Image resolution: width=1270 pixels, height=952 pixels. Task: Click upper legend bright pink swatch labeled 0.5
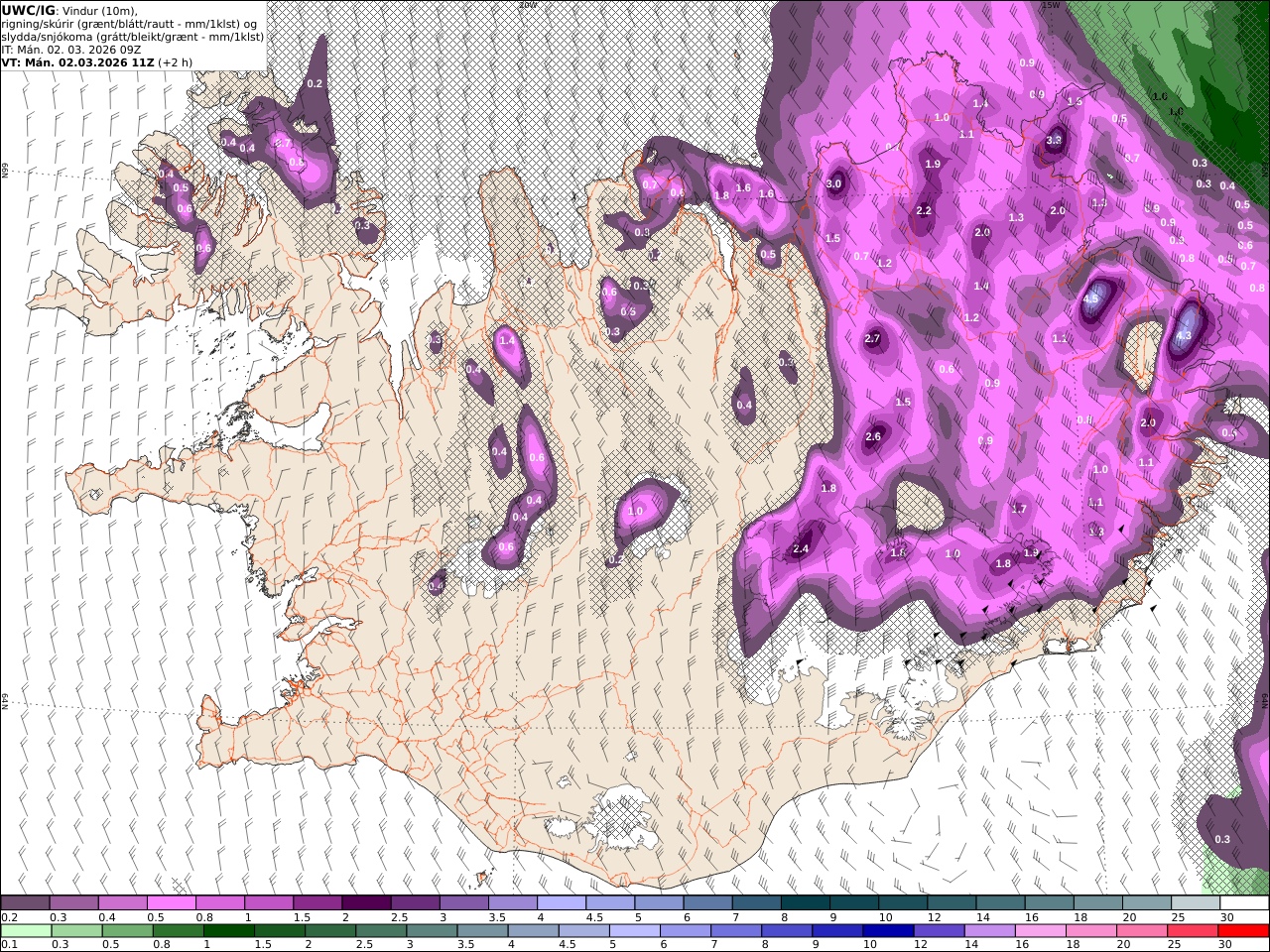[x=171, y=903]
